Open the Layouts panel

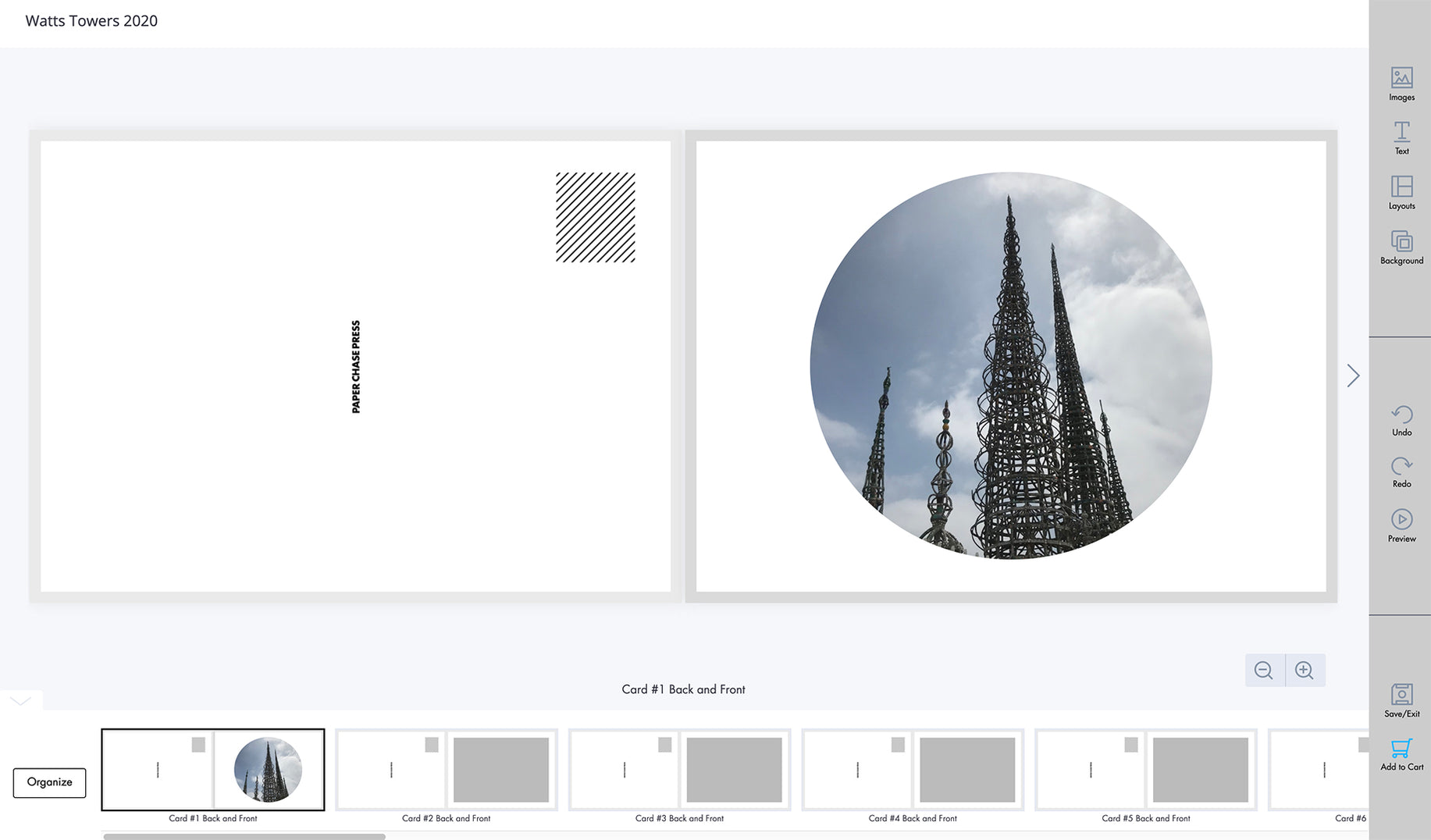pyautogui.click(x=1401, y=192)
